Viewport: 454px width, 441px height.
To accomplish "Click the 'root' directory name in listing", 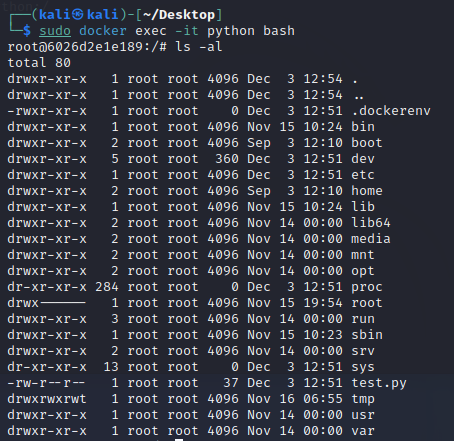I will [x=367, y=303].
